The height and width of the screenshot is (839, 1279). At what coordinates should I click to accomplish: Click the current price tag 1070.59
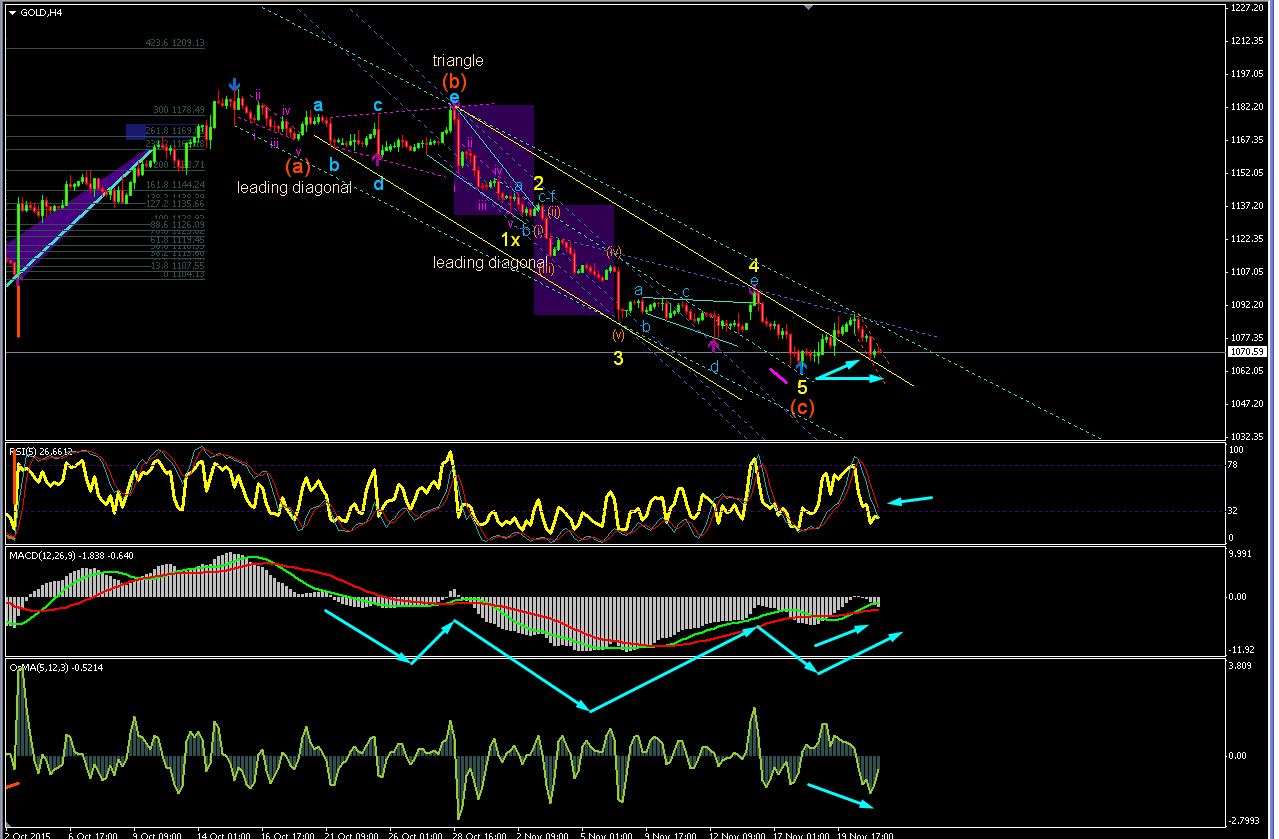pos(1250,352)
